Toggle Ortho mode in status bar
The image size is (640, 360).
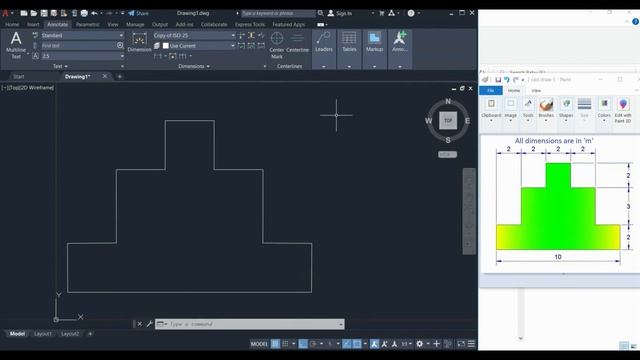point(303,344)
